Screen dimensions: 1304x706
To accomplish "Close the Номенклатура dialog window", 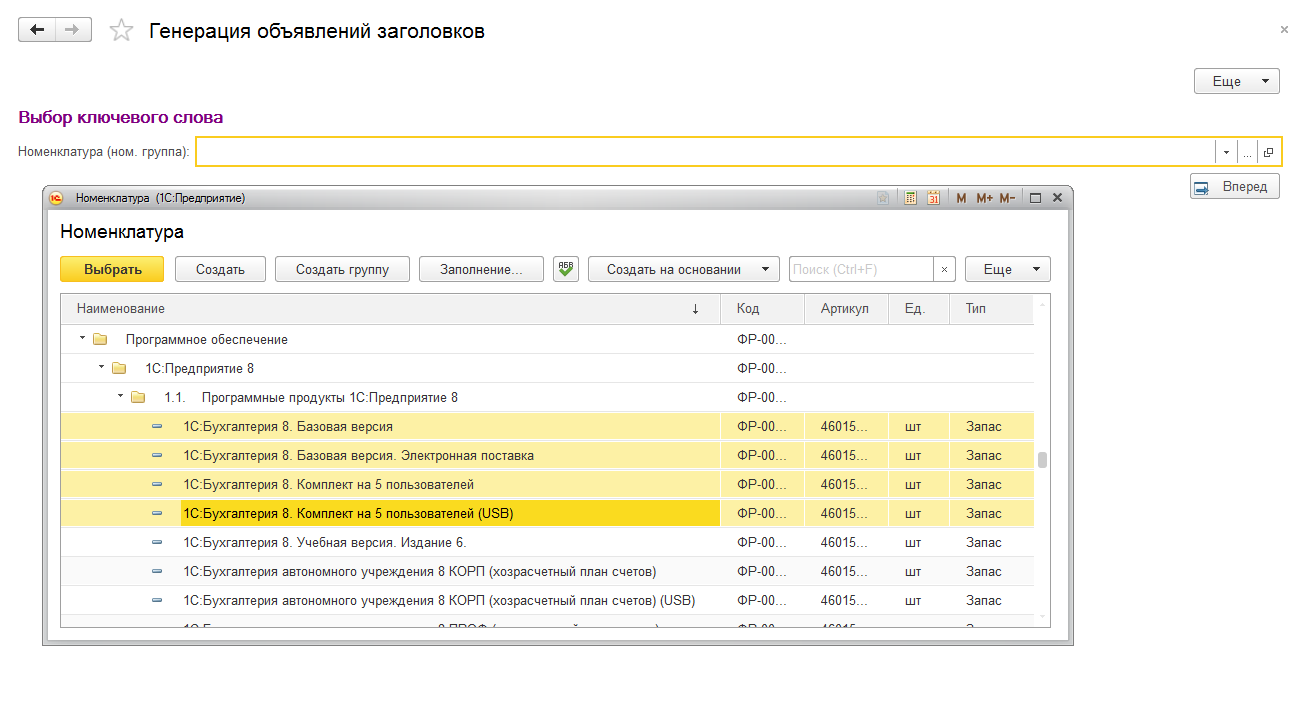I will click(x=1058, y=198).
